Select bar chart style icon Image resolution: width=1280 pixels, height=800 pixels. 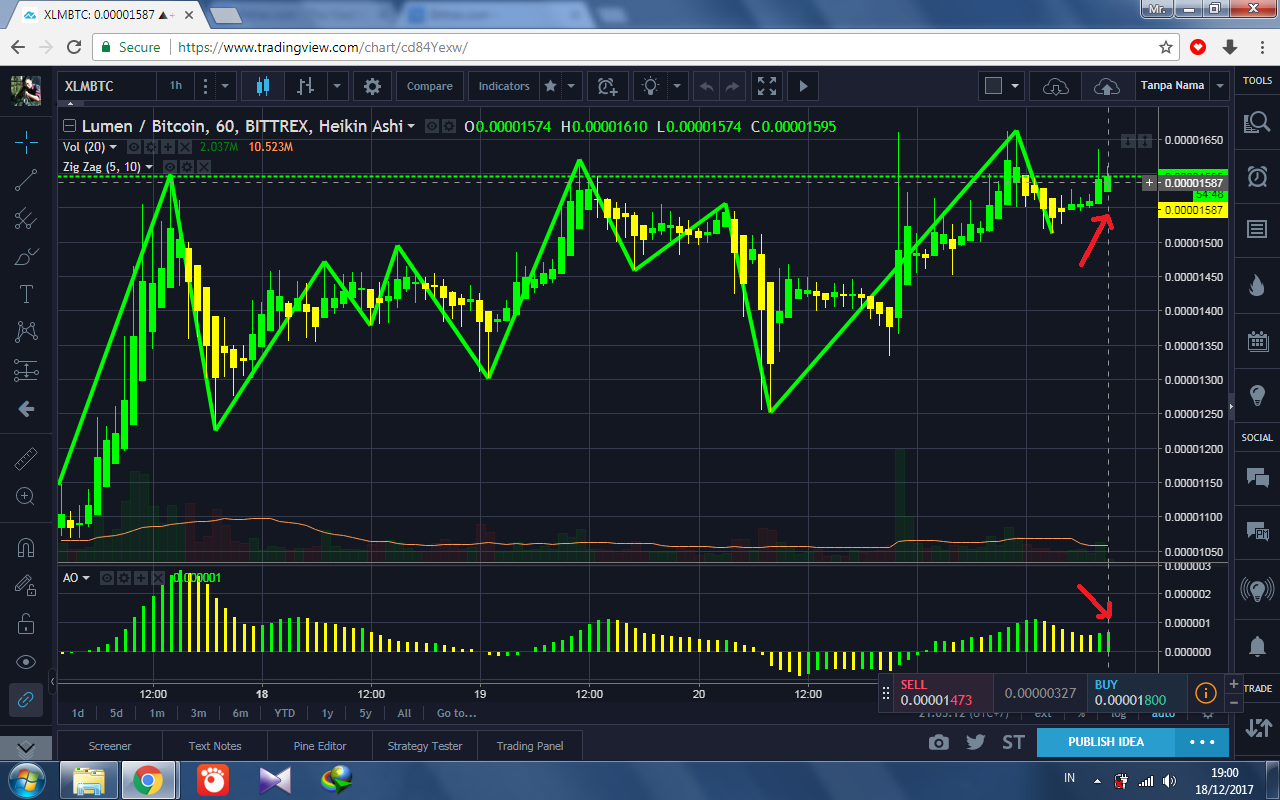click(x=307, y=86)
